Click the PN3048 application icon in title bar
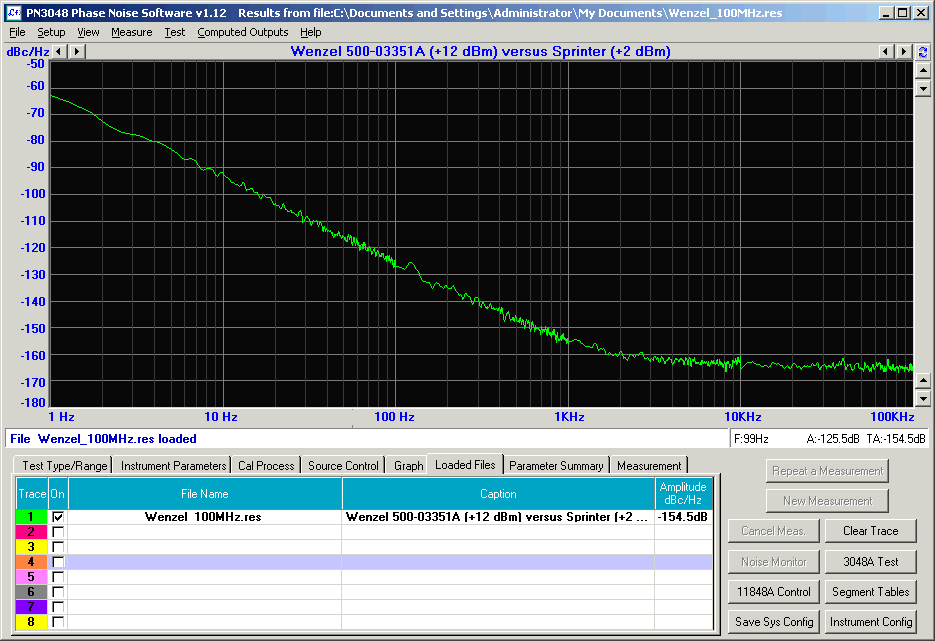Screen dimensions: 935x641 point(14,13)
